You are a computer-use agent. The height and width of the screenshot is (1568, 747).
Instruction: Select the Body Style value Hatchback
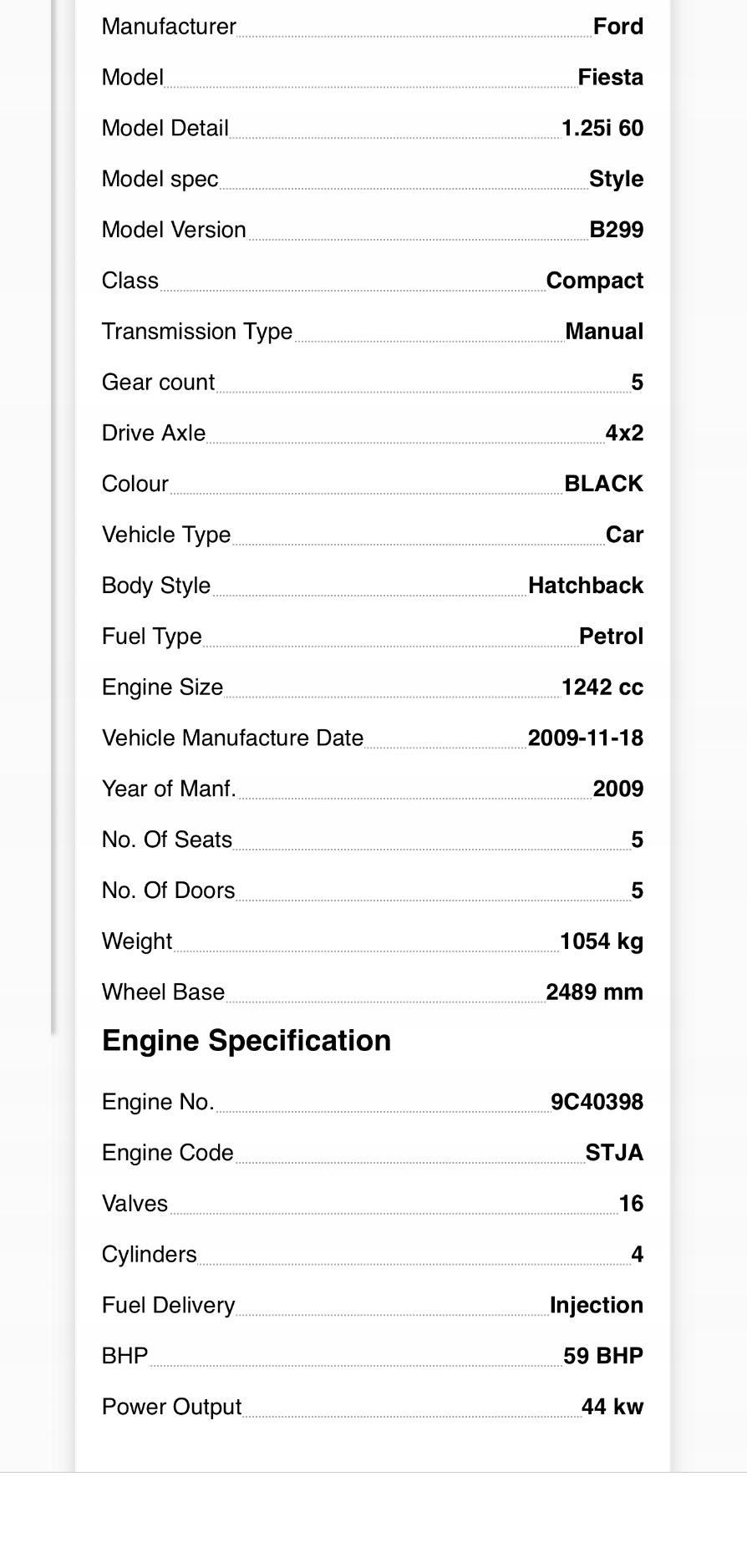point(586,586)
